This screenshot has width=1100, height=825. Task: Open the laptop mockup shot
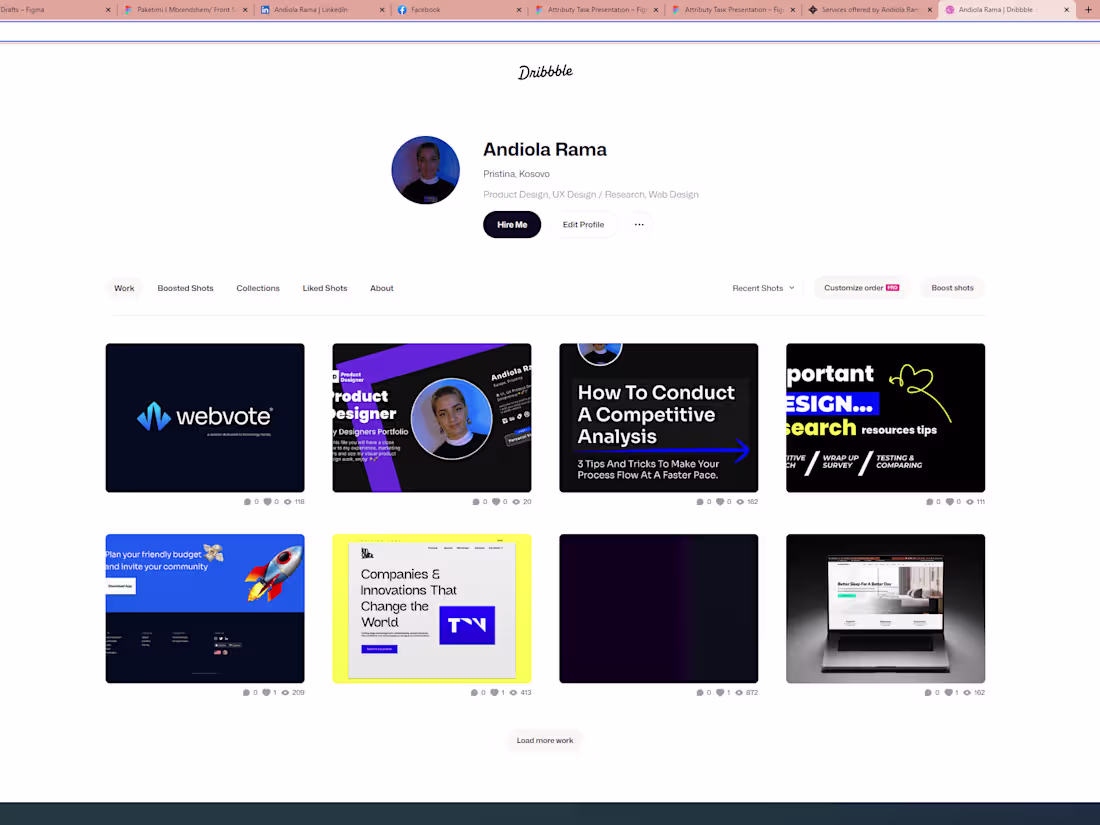coord(885,608)
